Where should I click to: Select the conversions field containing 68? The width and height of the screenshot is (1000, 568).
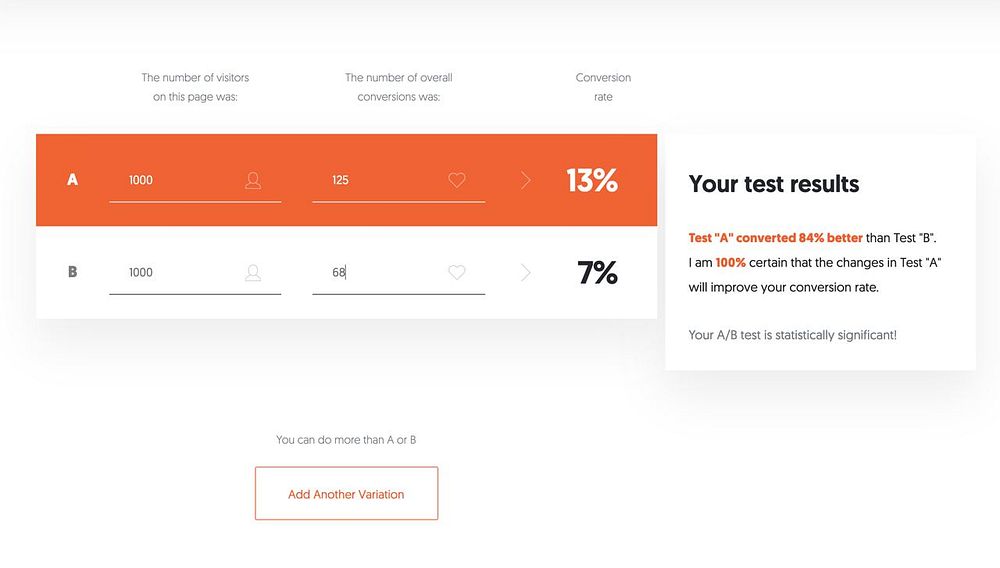click(380, 272)
